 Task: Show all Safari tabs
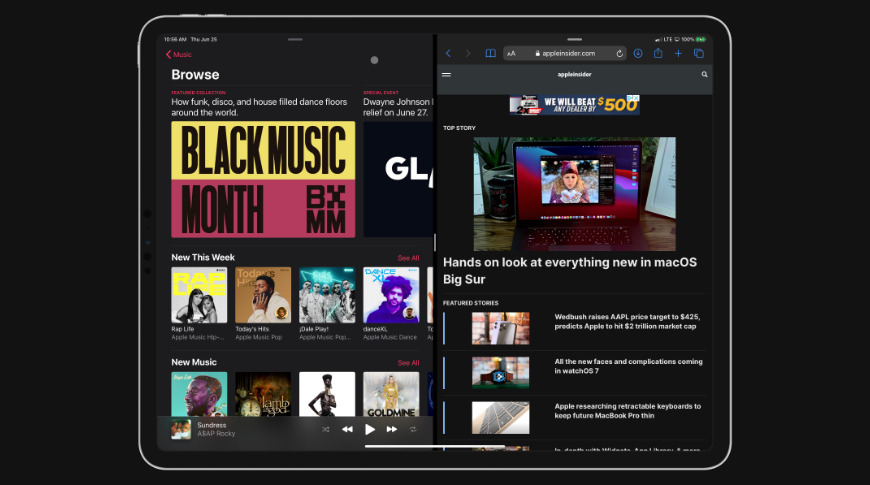(699, 53)
